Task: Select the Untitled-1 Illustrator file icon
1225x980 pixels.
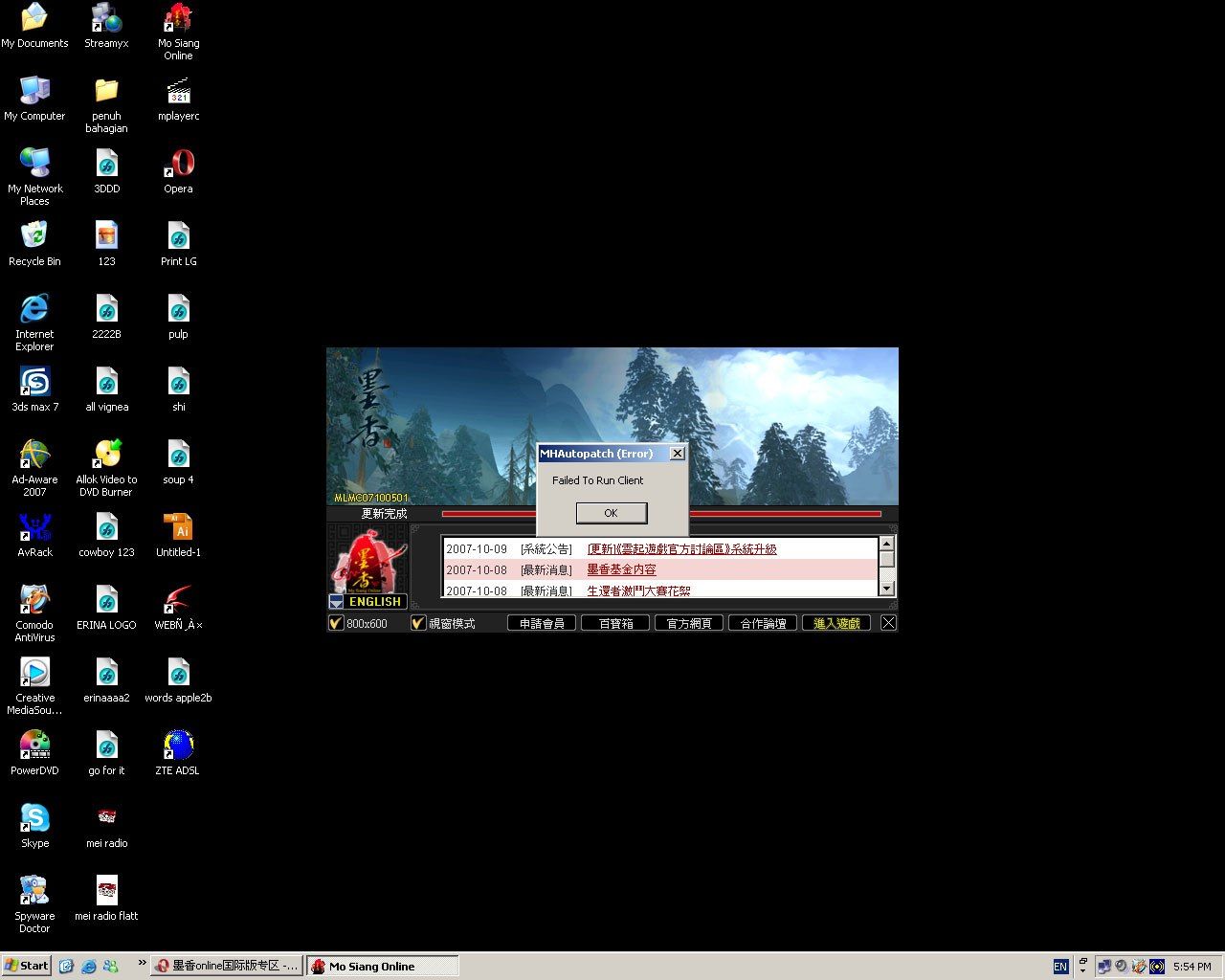Action: click(x=178, y=536)
